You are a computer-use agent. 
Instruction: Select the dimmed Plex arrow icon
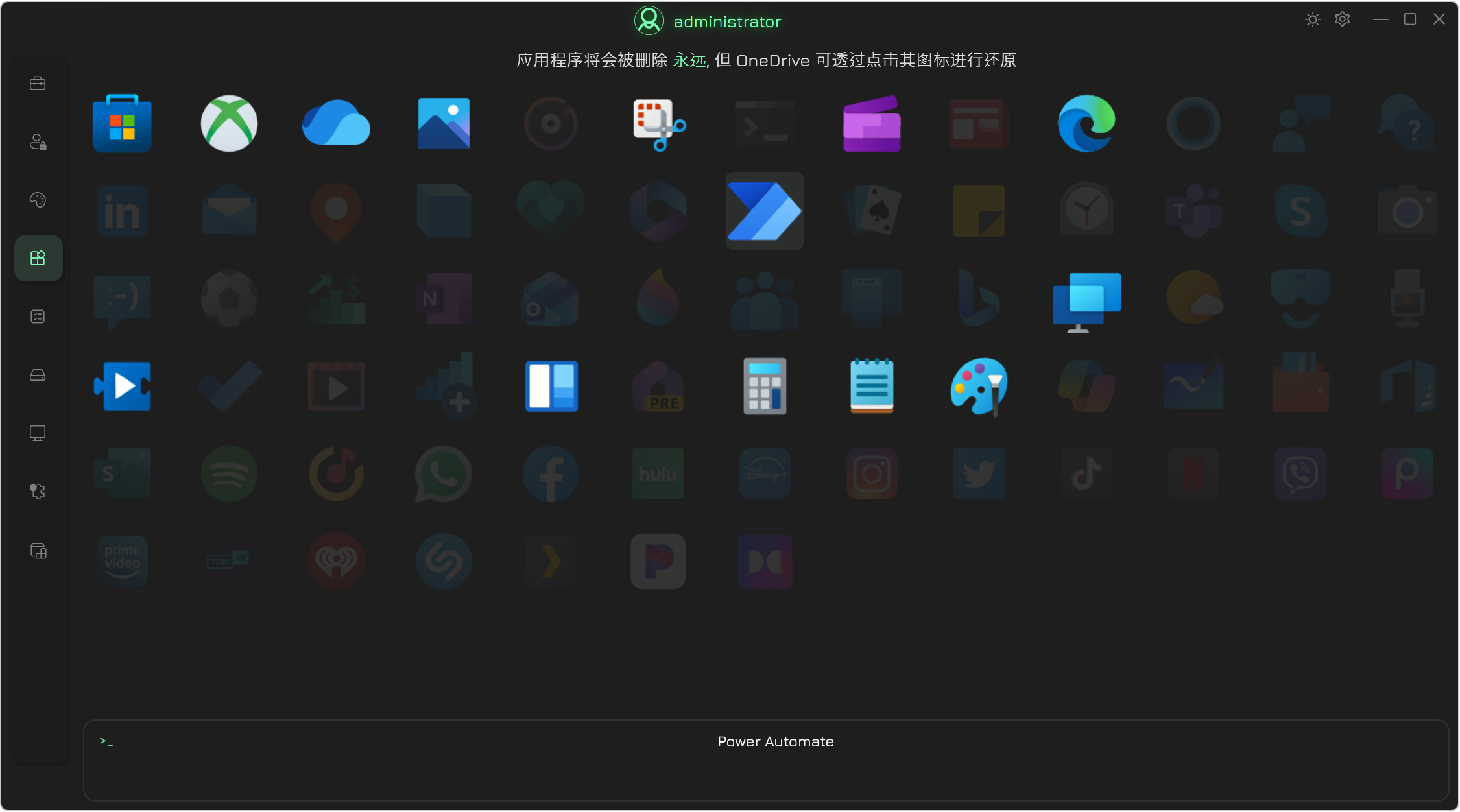pos(551,561)
